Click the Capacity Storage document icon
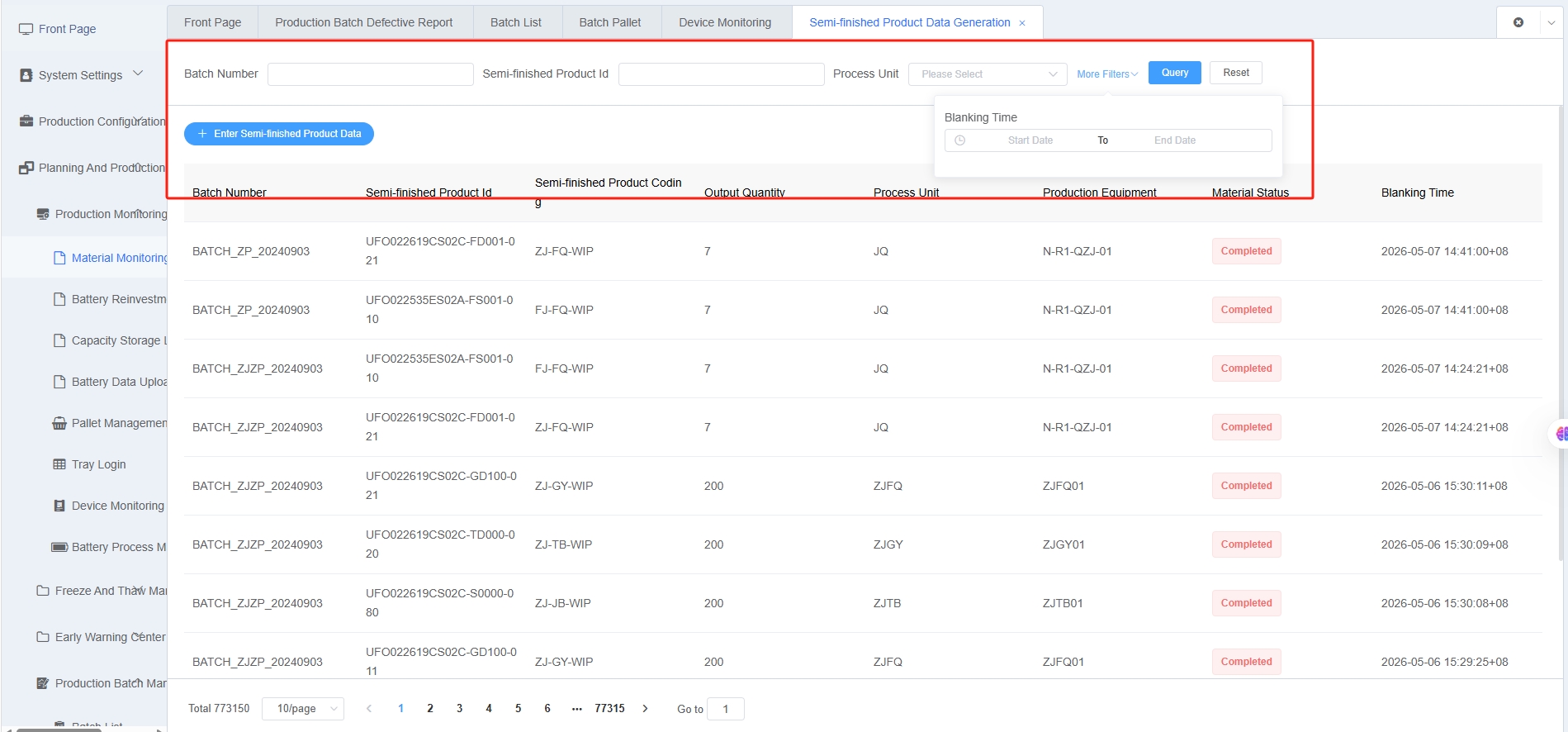The width and height of the screenshot is (1568, 732). (x=59, y=340)
